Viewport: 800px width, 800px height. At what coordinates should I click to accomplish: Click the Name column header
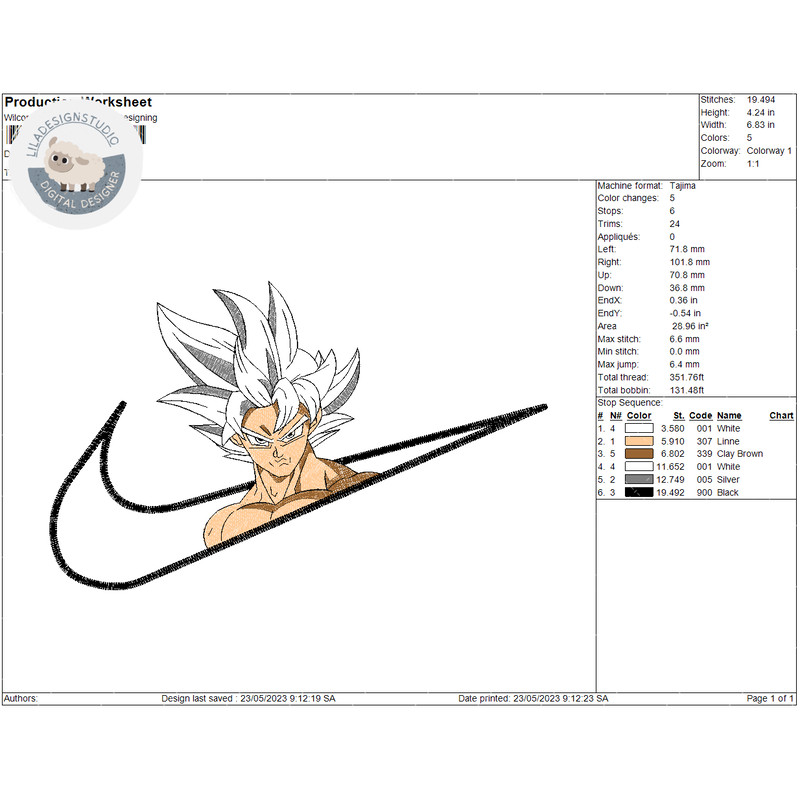[x=729, y=415]
